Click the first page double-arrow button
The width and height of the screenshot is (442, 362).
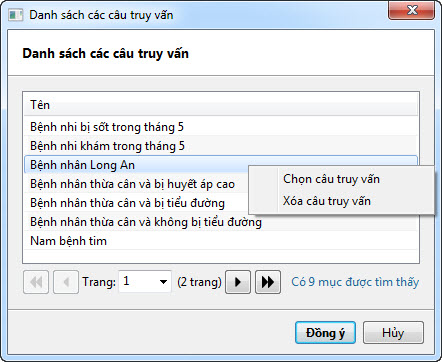[x=36, y=282]
